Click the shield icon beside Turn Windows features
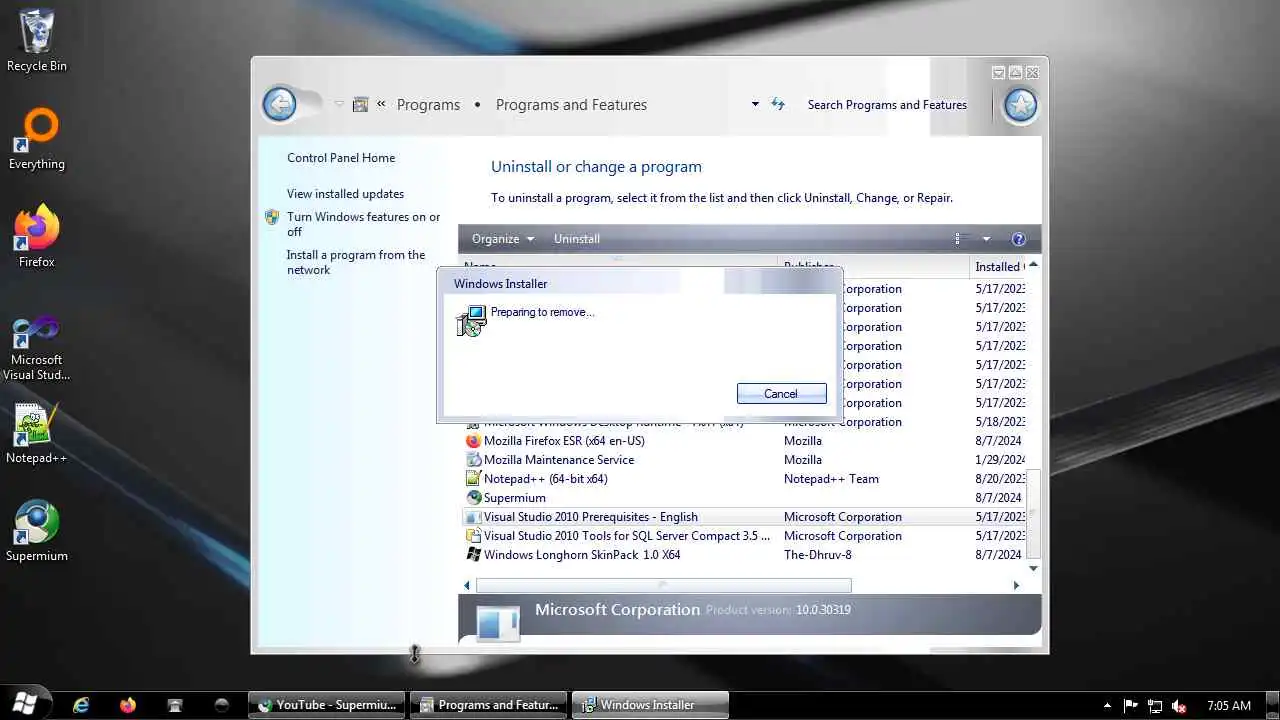 pos(272,217)
